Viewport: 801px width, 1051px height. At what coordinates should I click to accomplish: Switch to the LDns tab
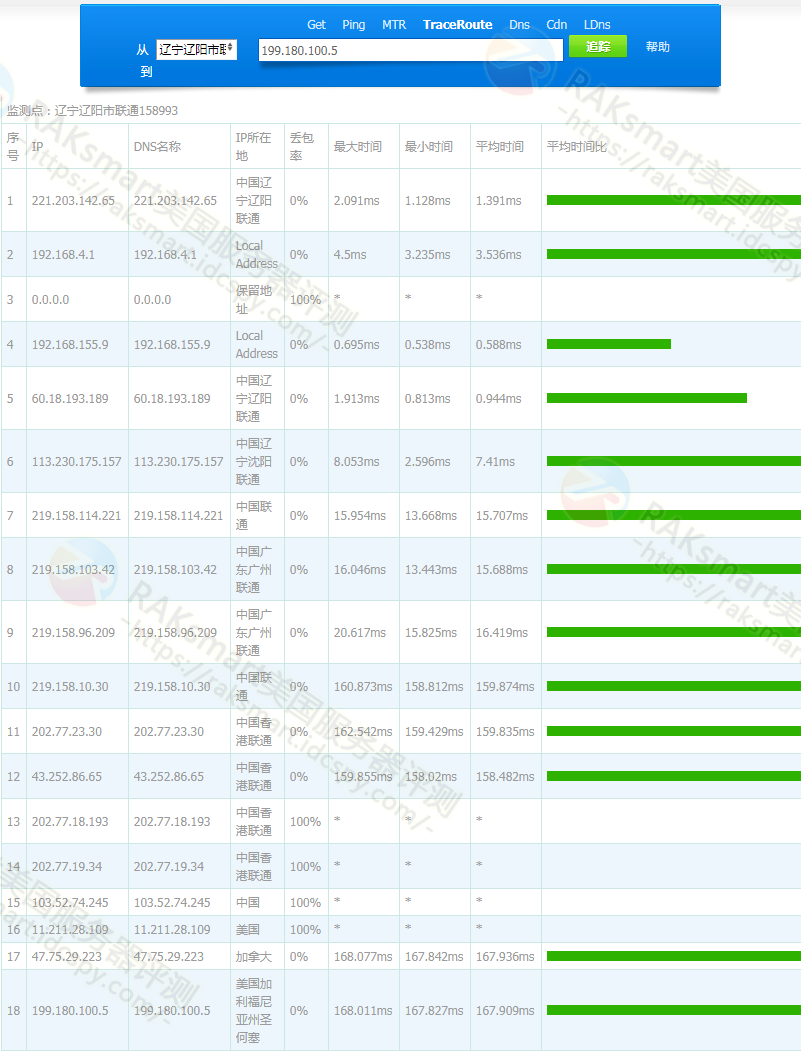pyautogui.click(x=597, y=25)
